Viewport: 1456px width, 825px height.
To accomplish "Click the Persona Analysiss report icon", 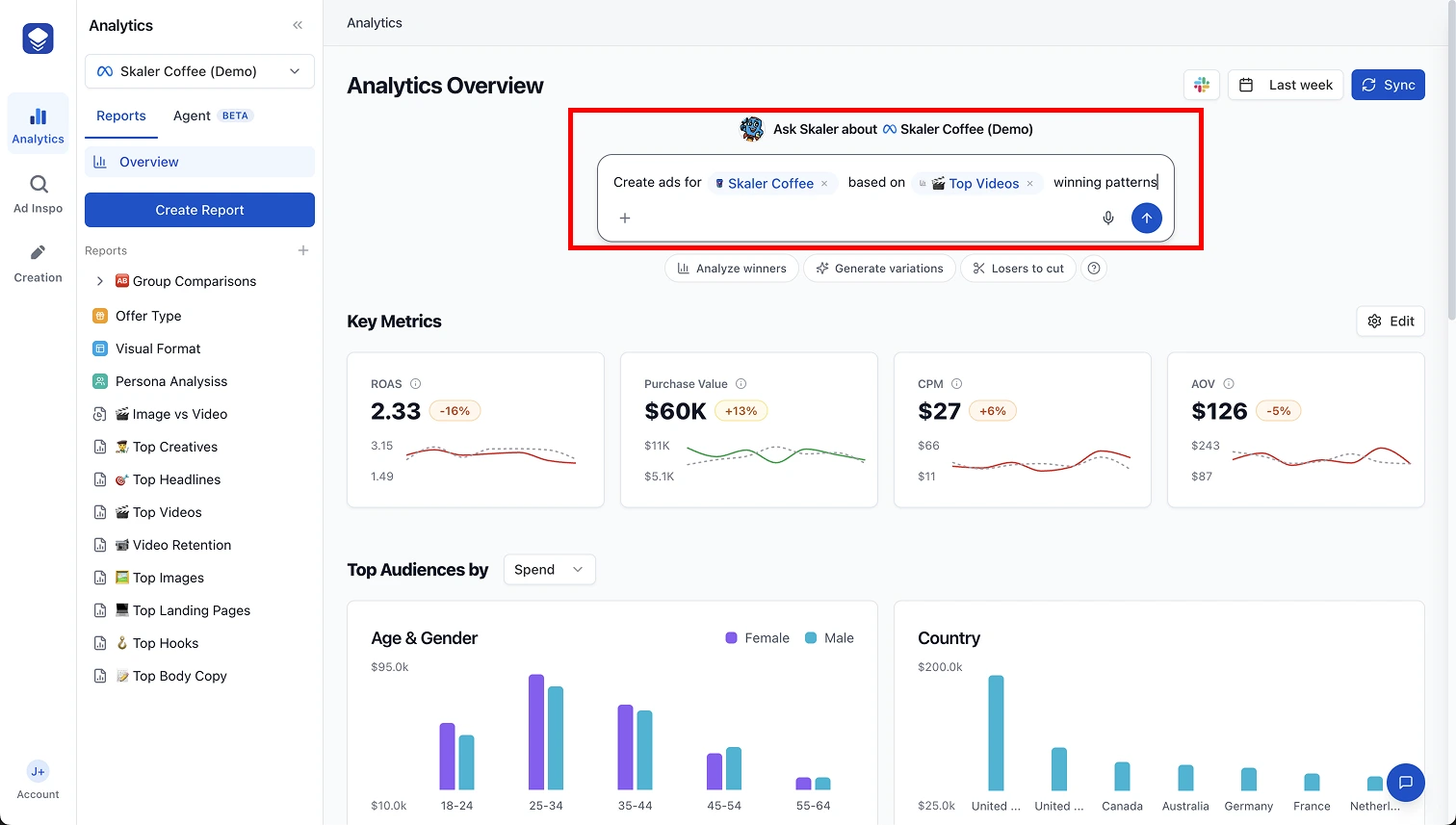I will (x=100, y=381).
